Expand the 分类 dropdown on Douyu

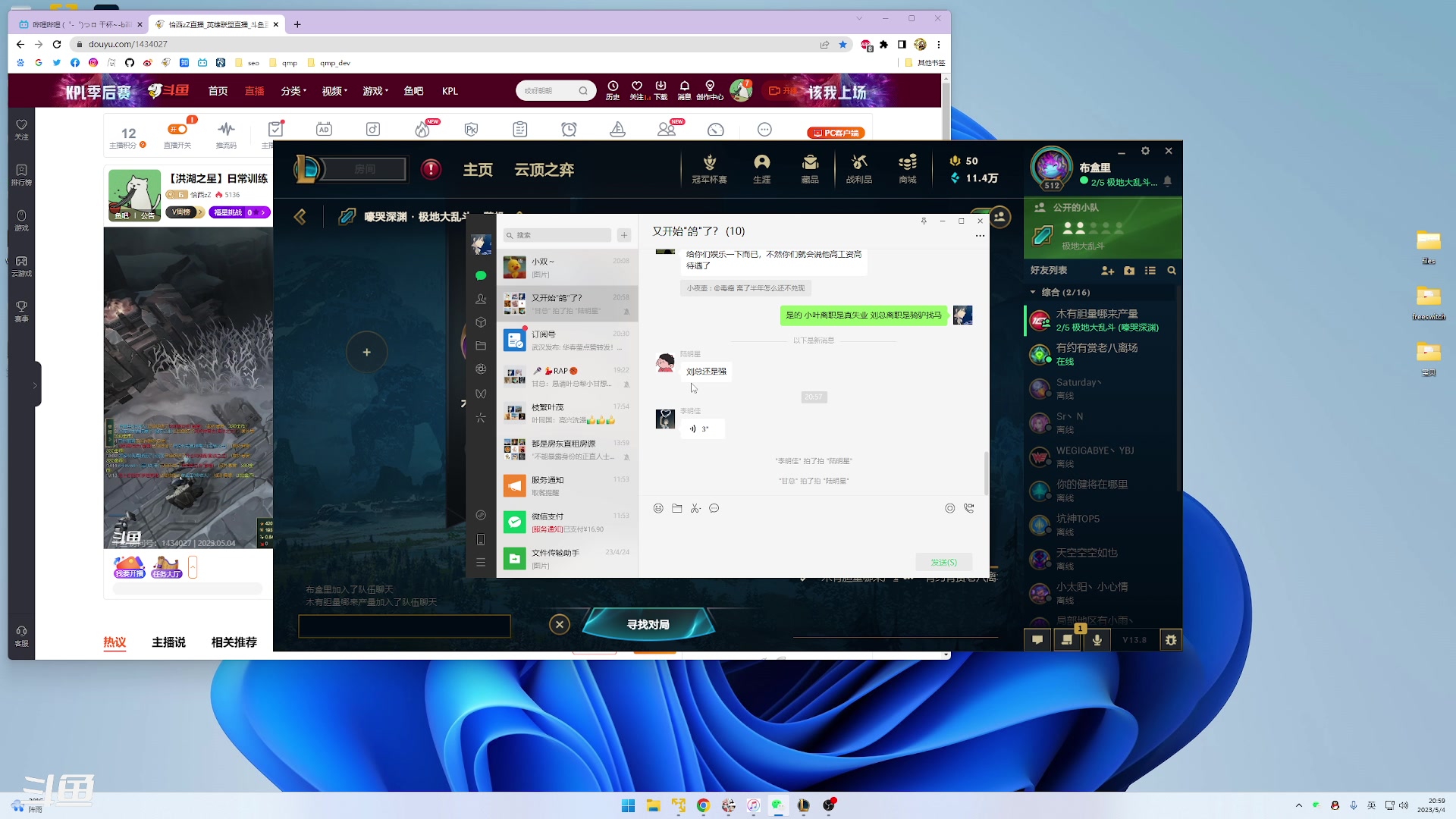(293, 91)
